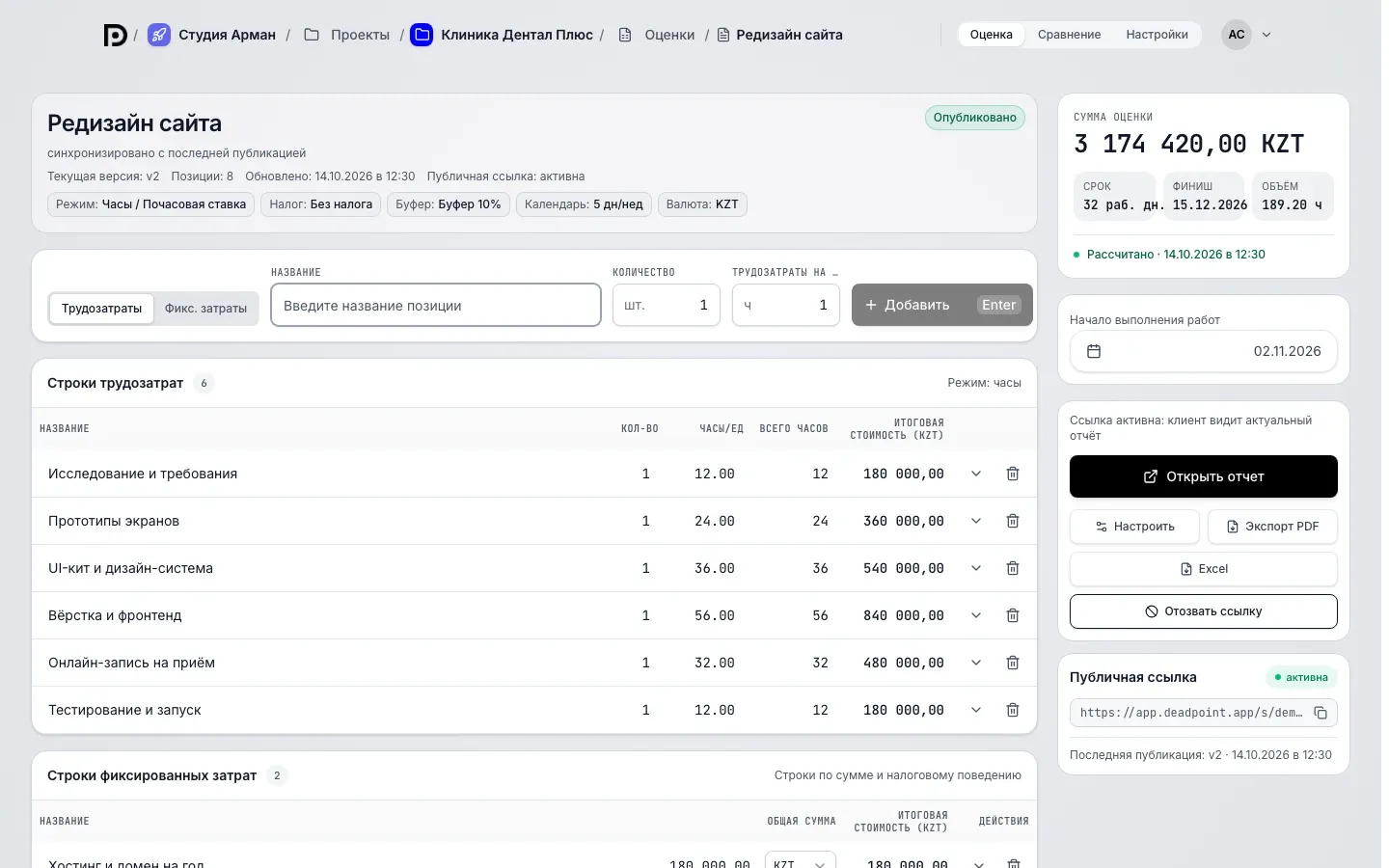Click the Deadpoint logo in breadcrumb
This screenshot has width=1389, height=868.
pyautogui.click(x=115, y=35)
